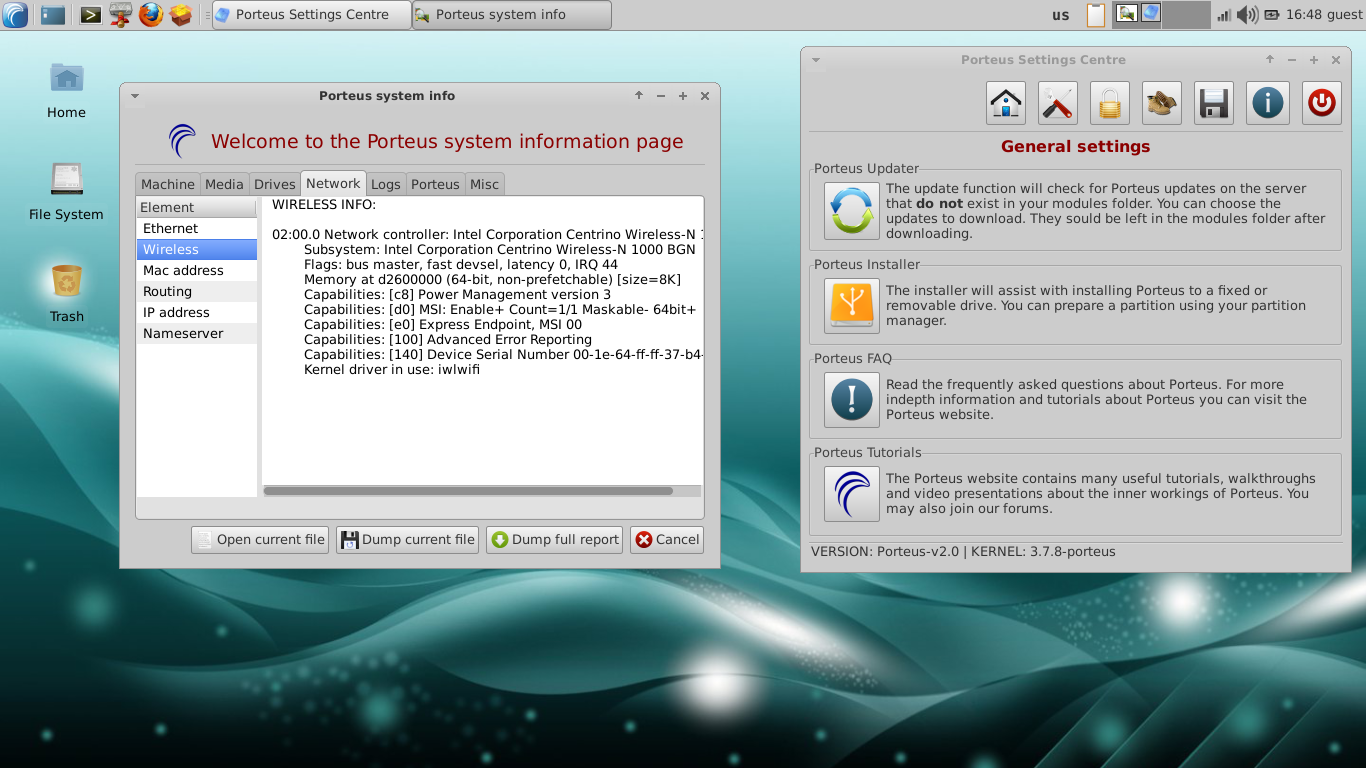Switch to the empty second workspace in pager
The width and height of the screenshot is (1366, 768).
pyautogui.click(x=1186, y=15)
